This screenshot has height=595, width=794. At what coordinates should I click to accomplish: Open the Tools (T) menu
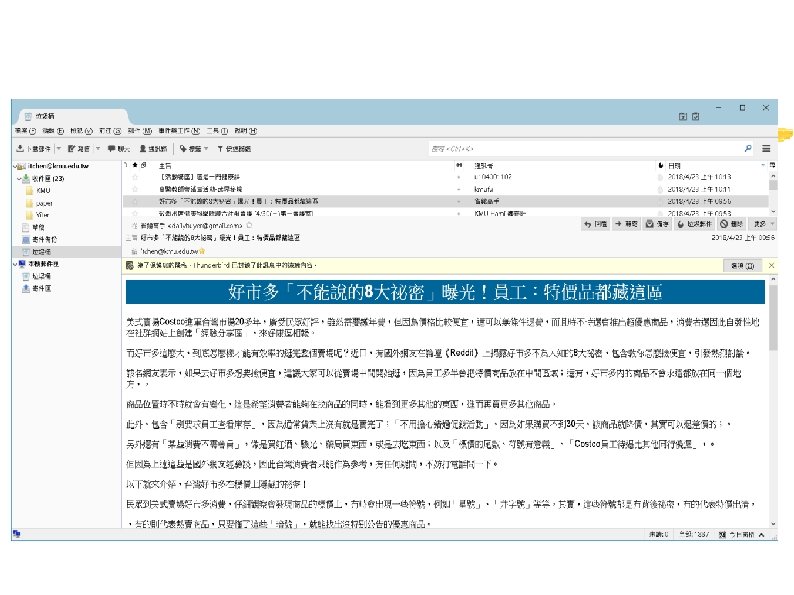(x=217, y=131)
